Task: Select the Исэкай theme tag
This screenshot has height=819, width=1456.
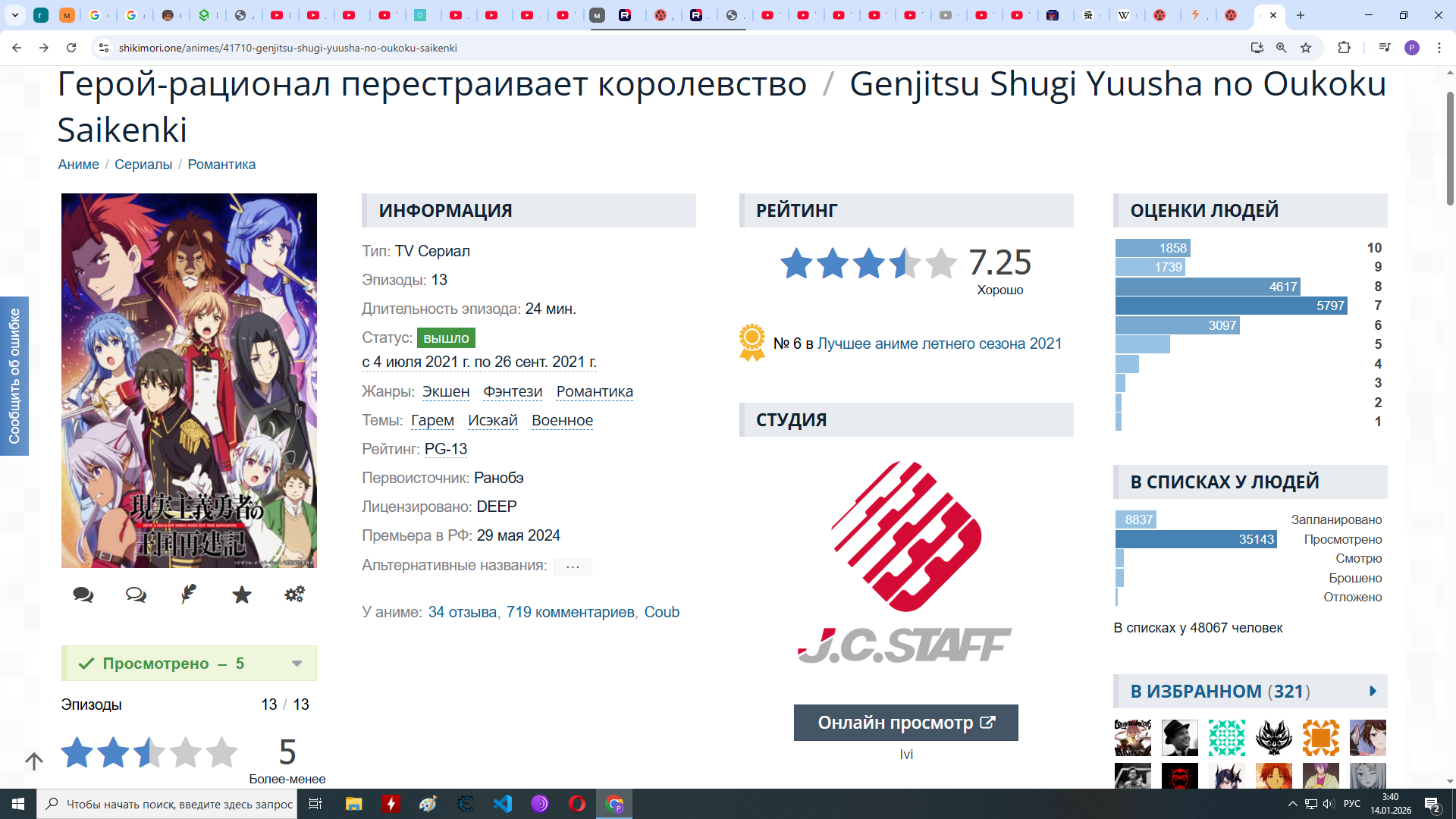Action: [492, 420]
